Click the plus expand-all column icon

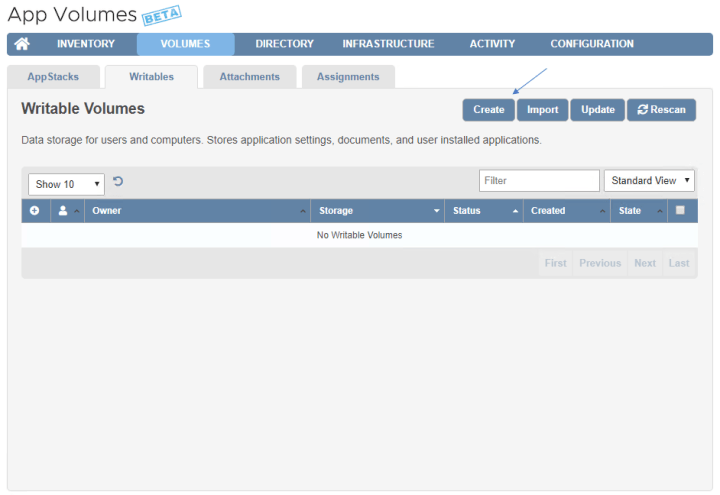coord(34,210)
